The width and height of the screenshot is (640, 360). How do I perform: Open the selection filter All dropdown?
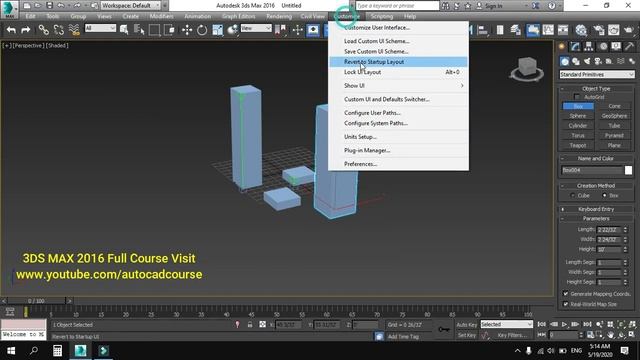(x=100, y=28)
